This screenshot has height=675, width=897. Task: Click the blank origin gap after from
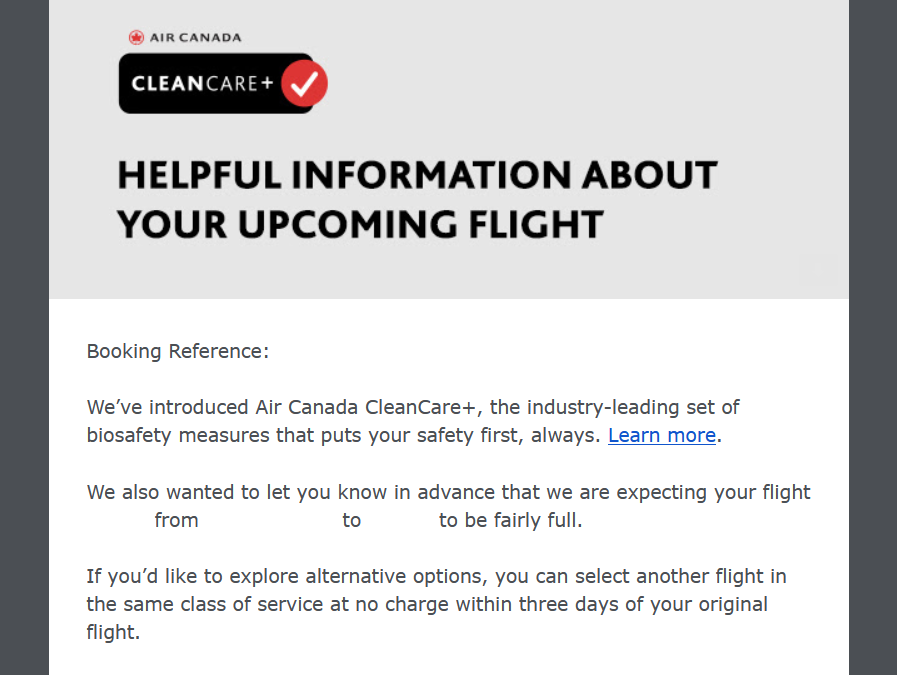coord(271,521)
